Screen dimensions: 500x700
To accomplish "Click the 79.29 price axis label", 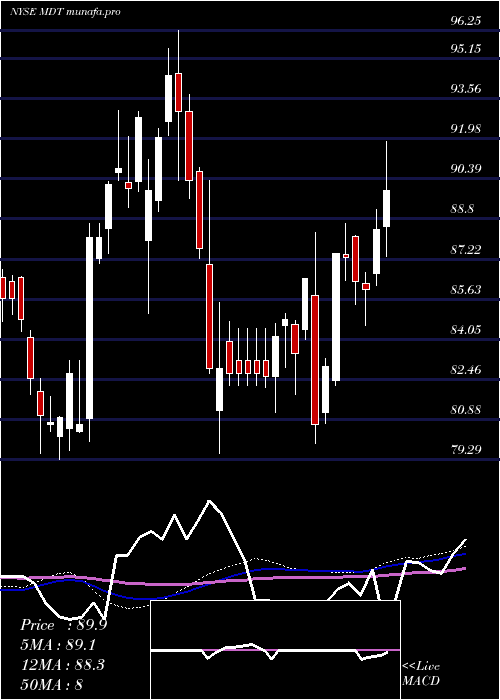I will click(466, 449).
